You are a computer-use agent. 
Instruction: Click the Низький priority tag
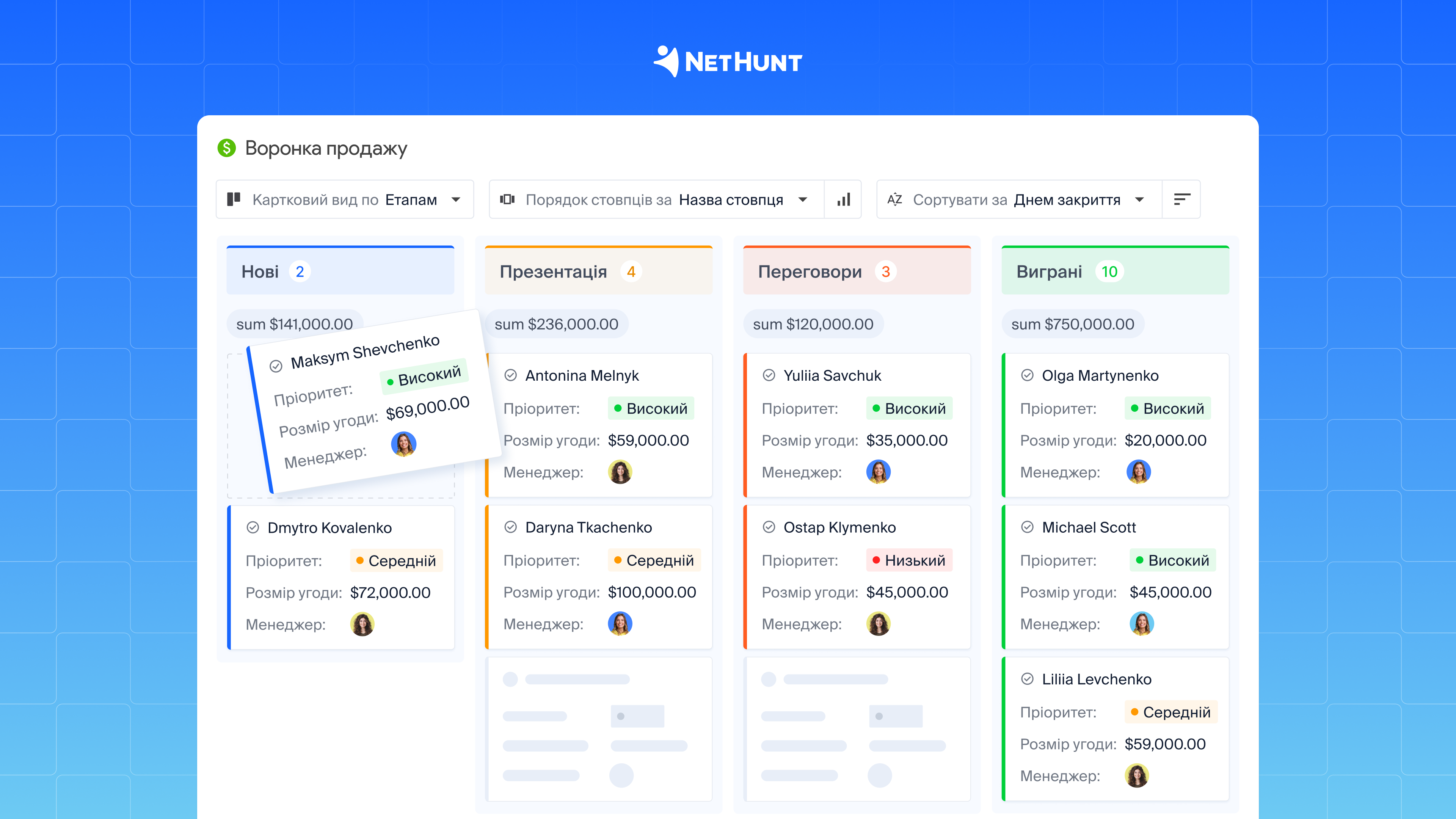click(909, 560)
